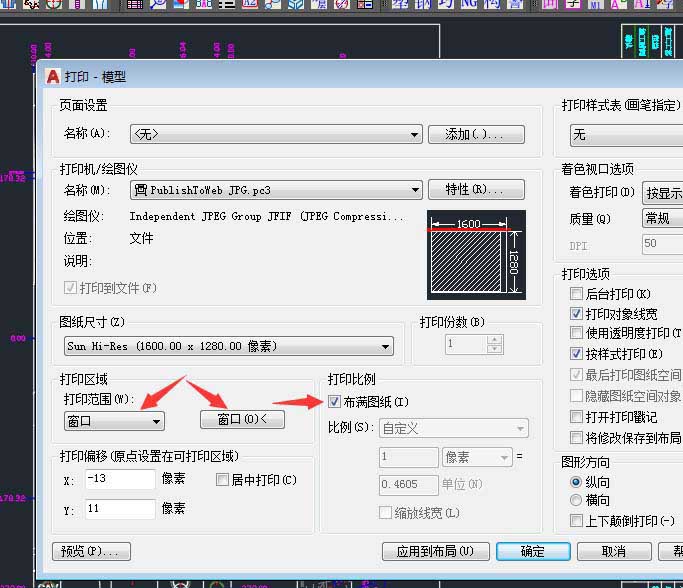Image resolution: width=683 pixels, height=588 pixels.
Task: Toggle the 打印到文件 checkbox
Action: click(x=70, y=288)
